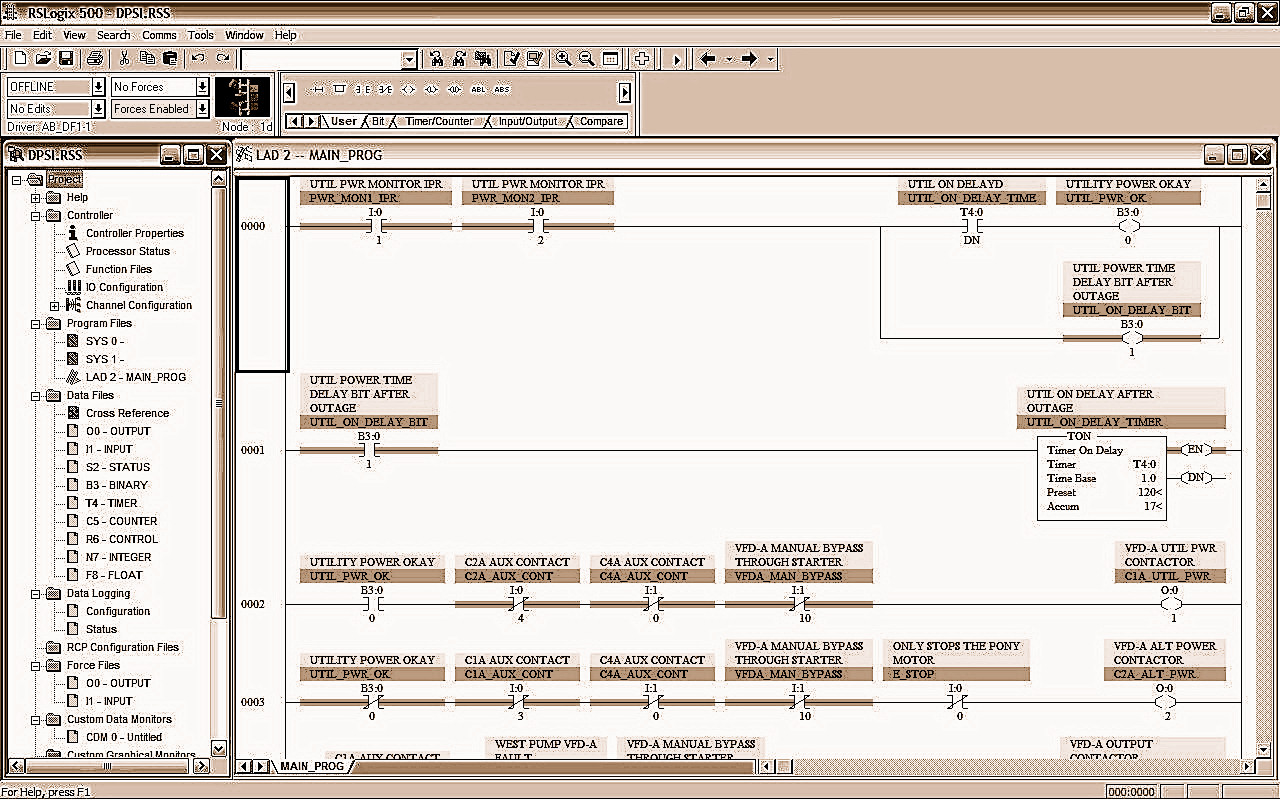Insert an ABL instruction from instruction toolbar
The image size is (1280, 800).
pos(478,90)
